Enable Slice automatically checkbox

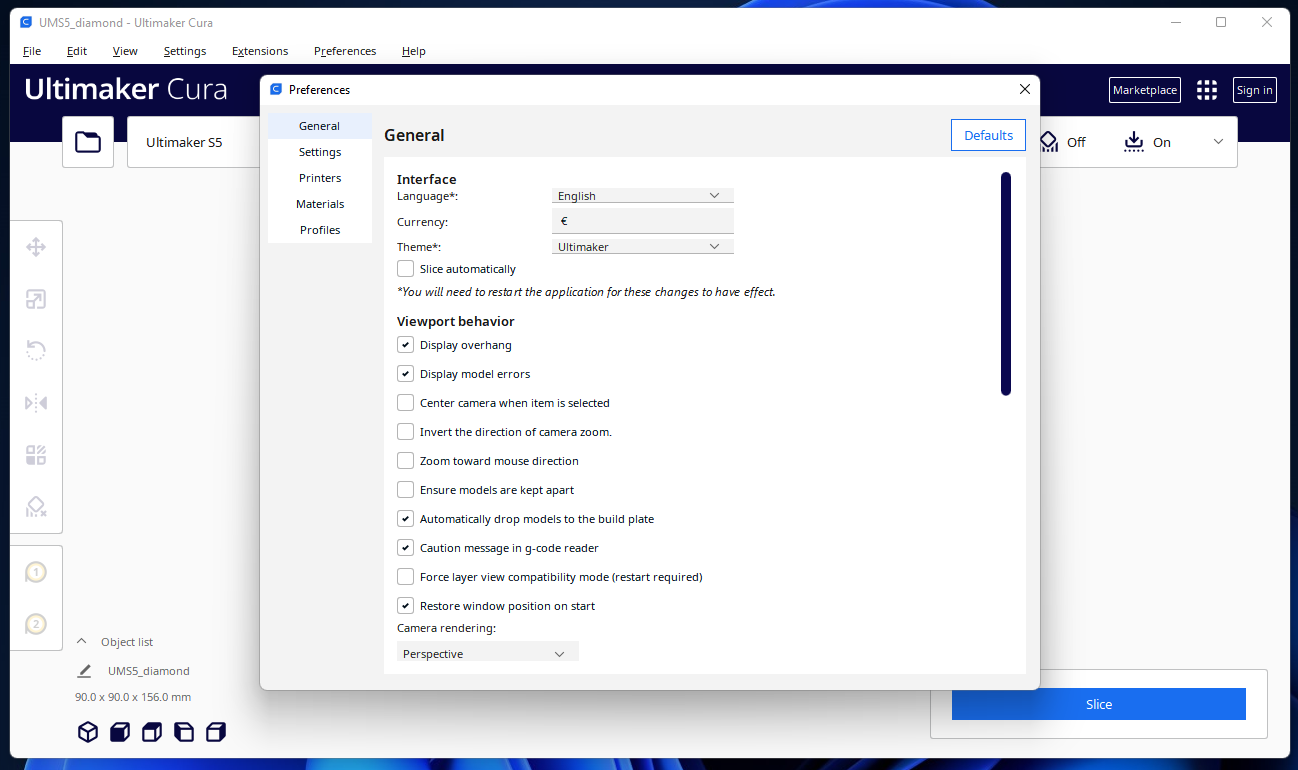click(405, 269)
